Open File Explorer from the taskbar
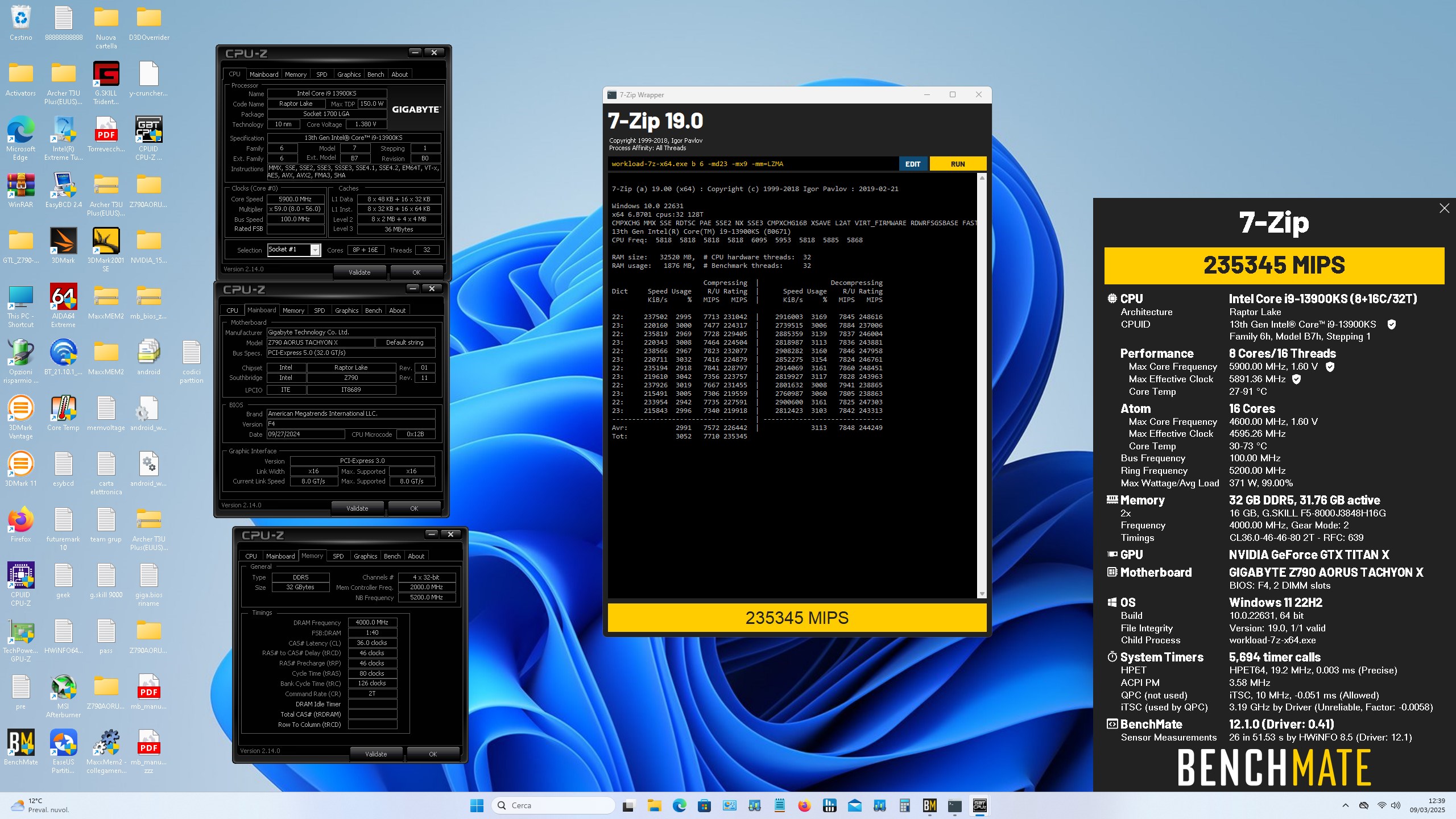 654,805
